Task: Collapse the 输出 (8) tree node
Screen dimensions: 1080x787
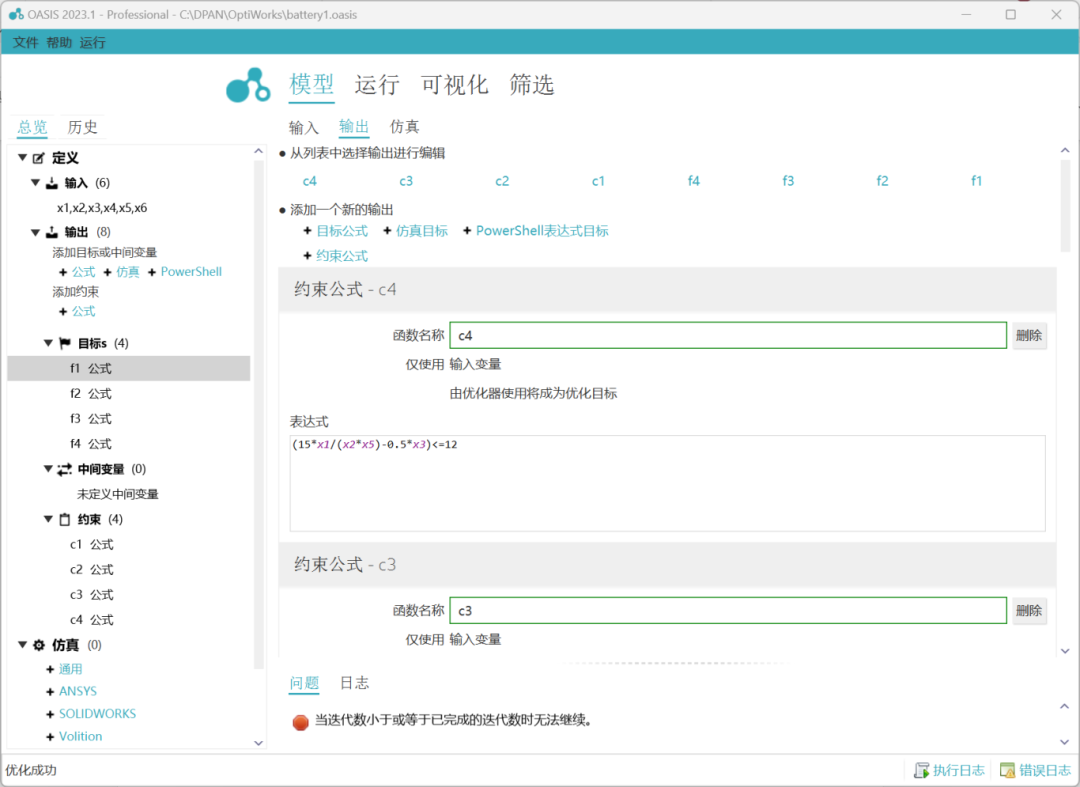Action: click(35, 232)
